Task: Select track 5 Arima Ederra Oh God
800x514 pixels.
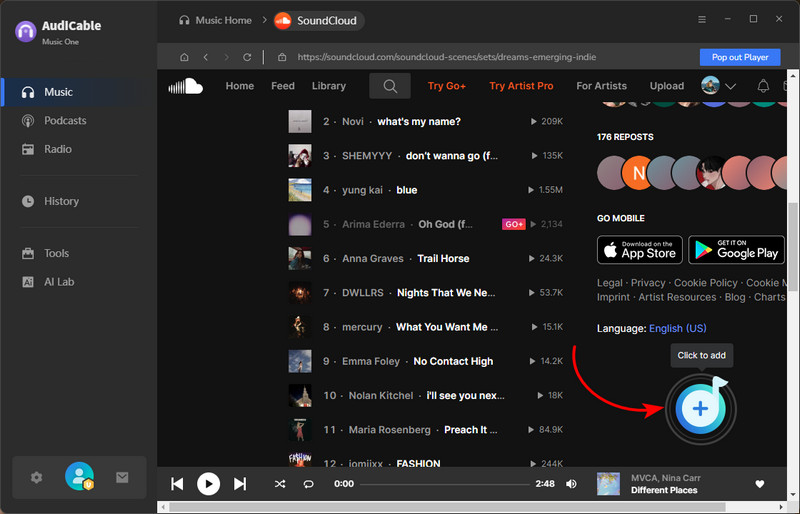Action: (x=426, y=224)
